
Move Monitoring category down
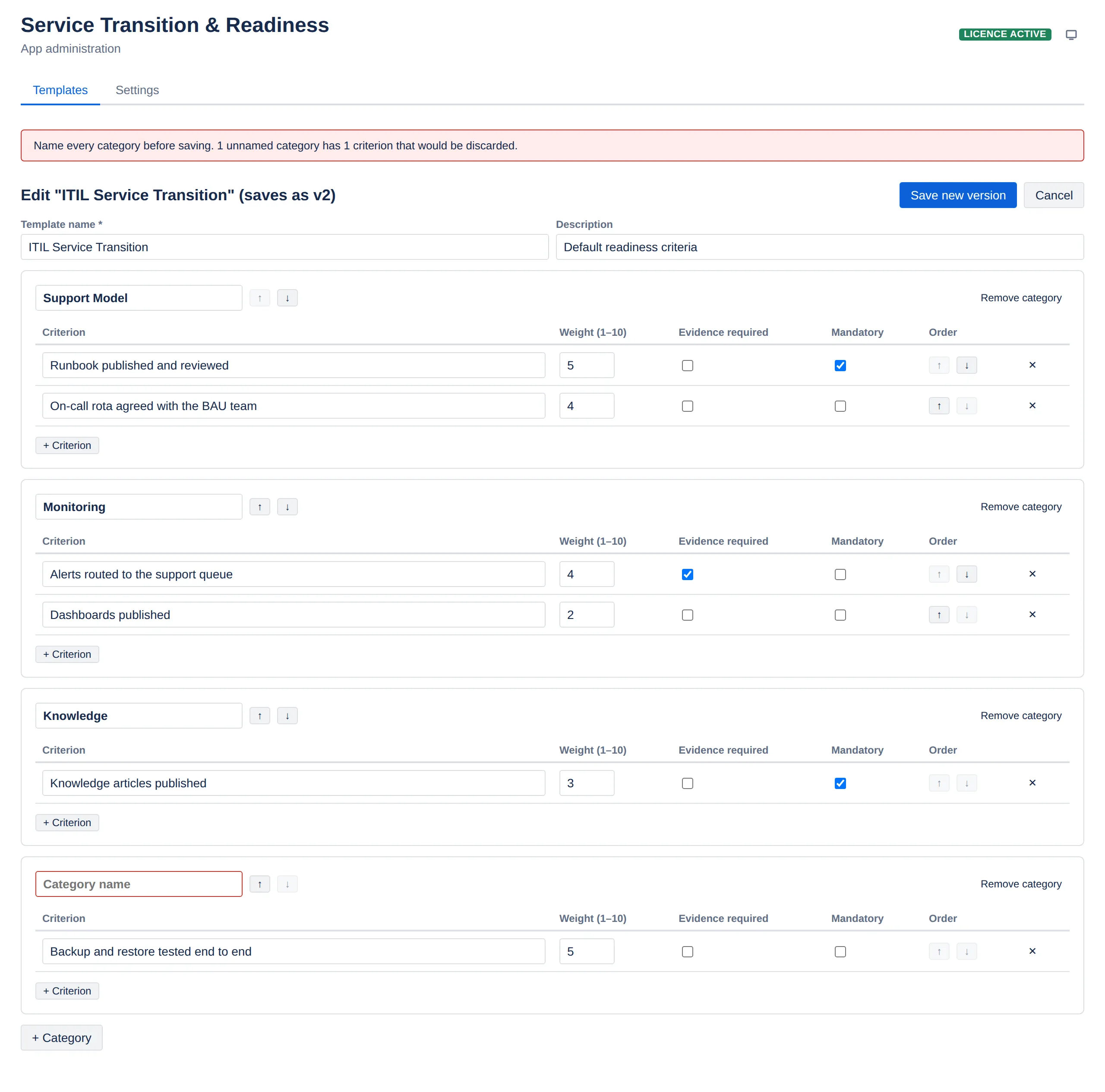(x=287, y=507)
